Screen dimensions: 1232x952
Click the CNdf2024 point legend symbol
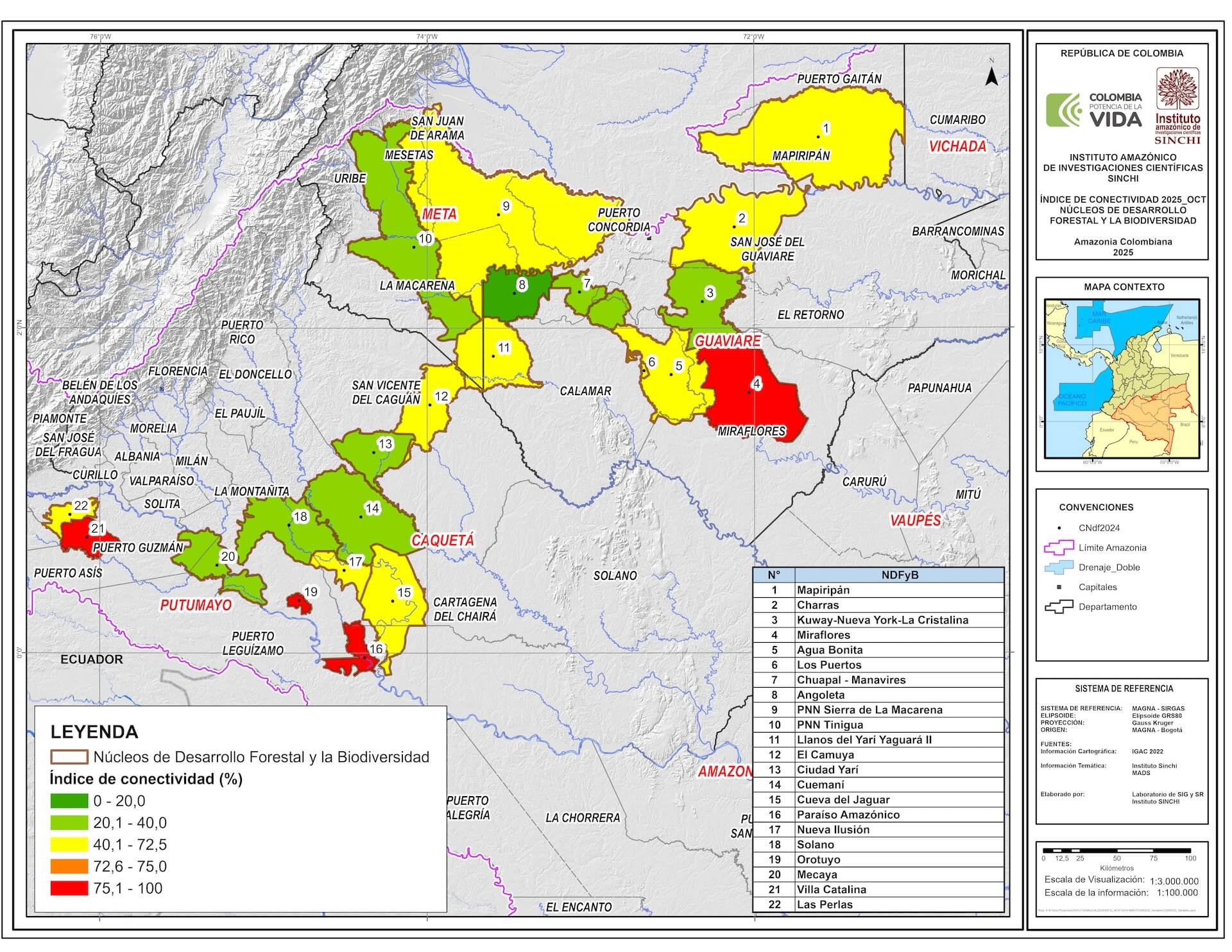coord(1059,527)
